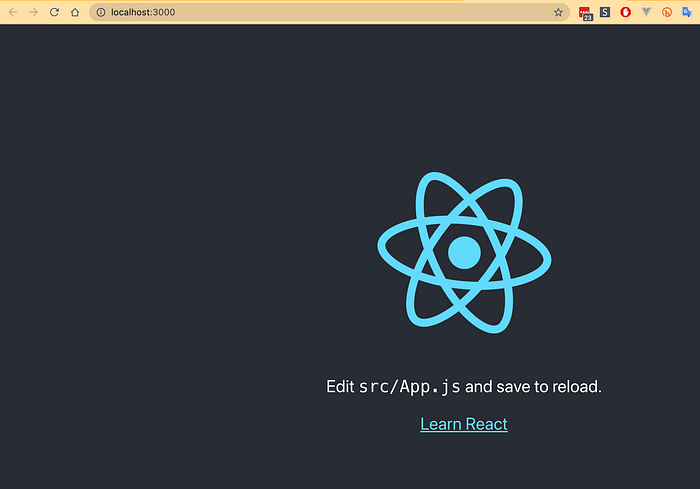700x489 pixels.
Task: Click the src/App.js code text
Action: (x=409, y=387)
